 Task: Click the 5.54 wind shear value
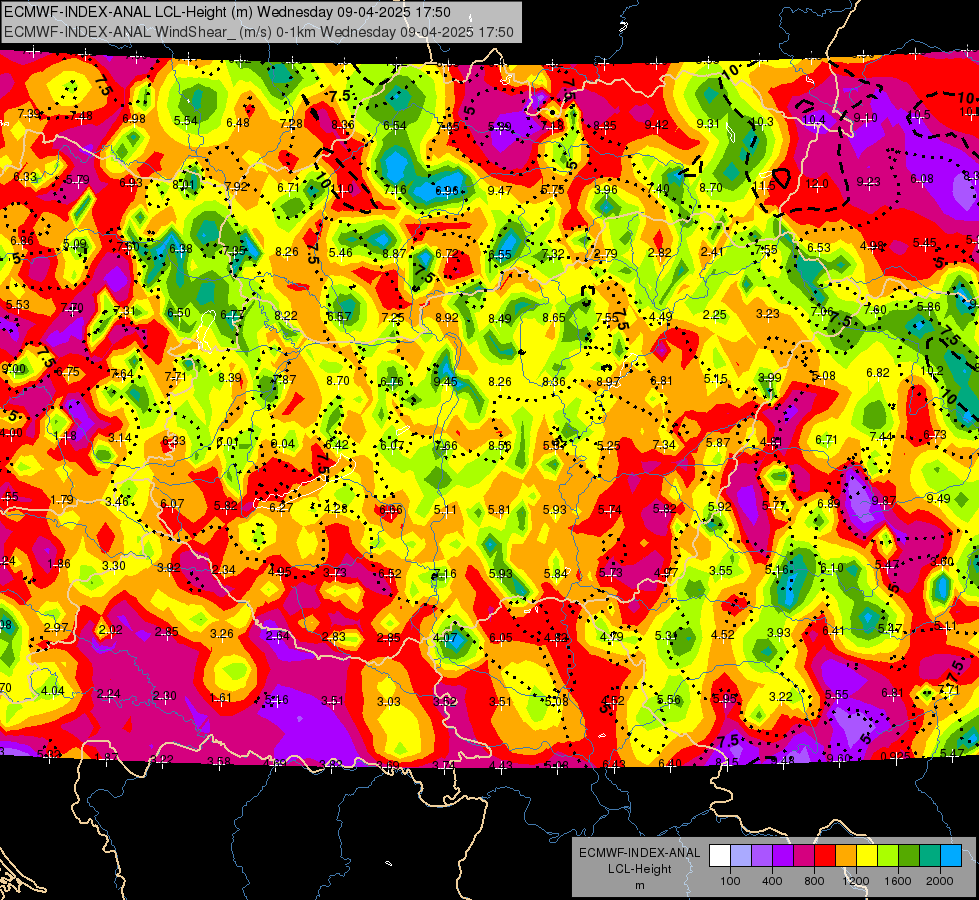(x=186, y=120)
